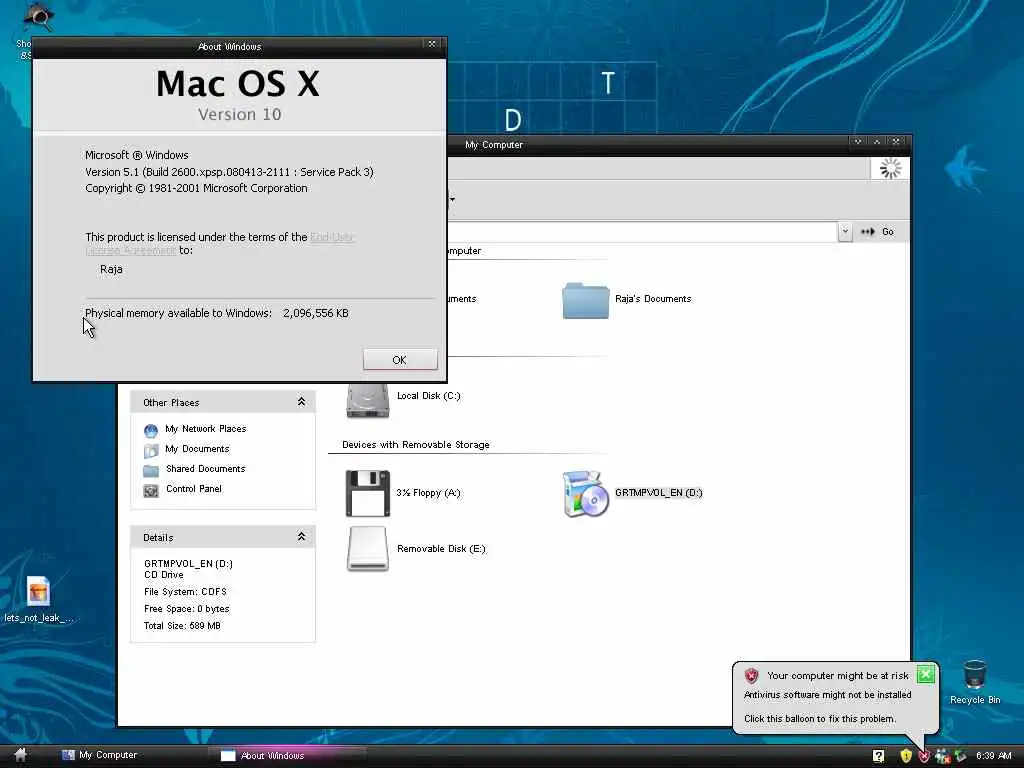This screenshot has height=768, width=1024.
Task: Click the Control Panel icon in sidebar
Action: (x=151, y=490)
